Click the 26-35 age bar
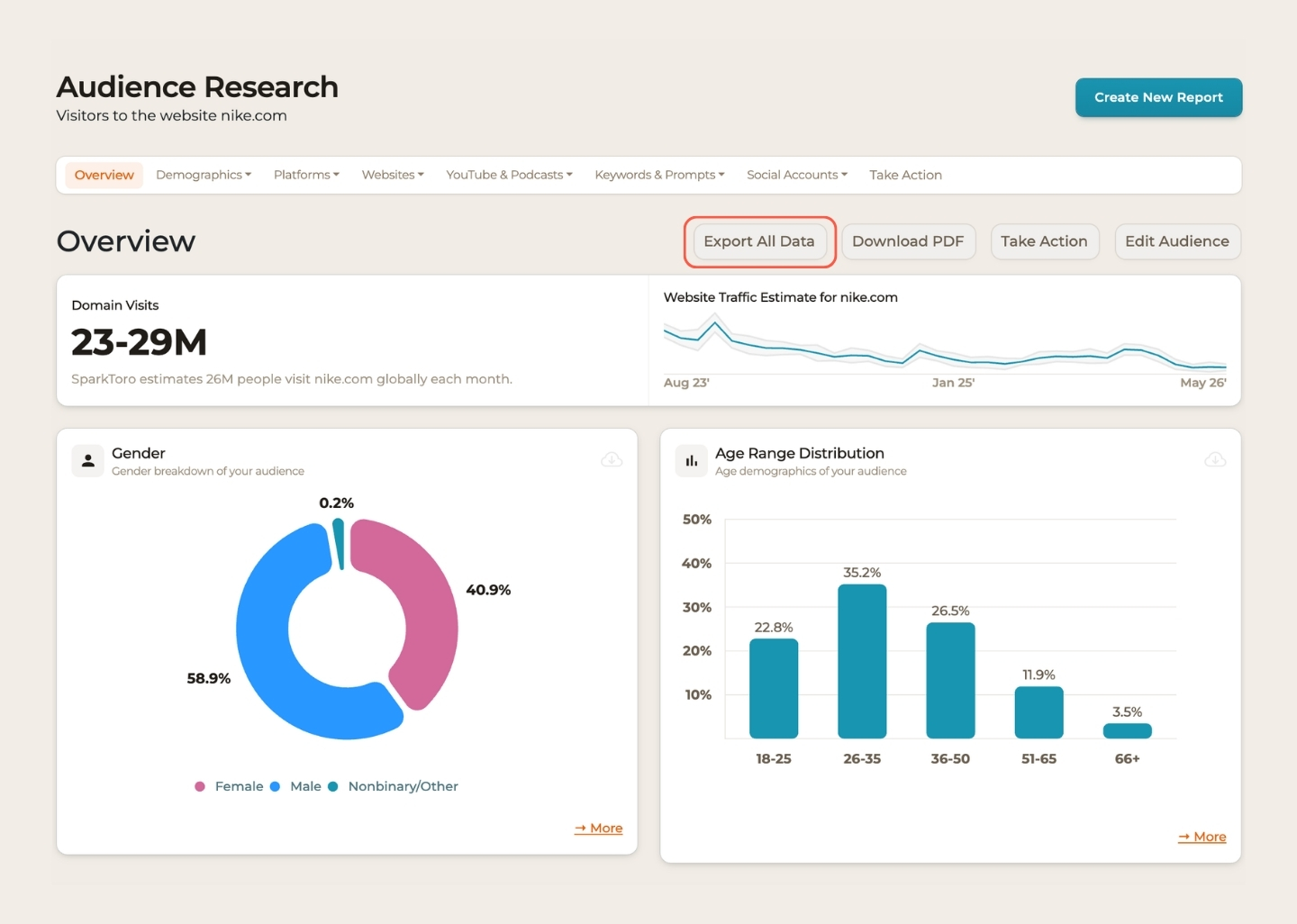Viewport: 1297px width, 924px height. 862,662
